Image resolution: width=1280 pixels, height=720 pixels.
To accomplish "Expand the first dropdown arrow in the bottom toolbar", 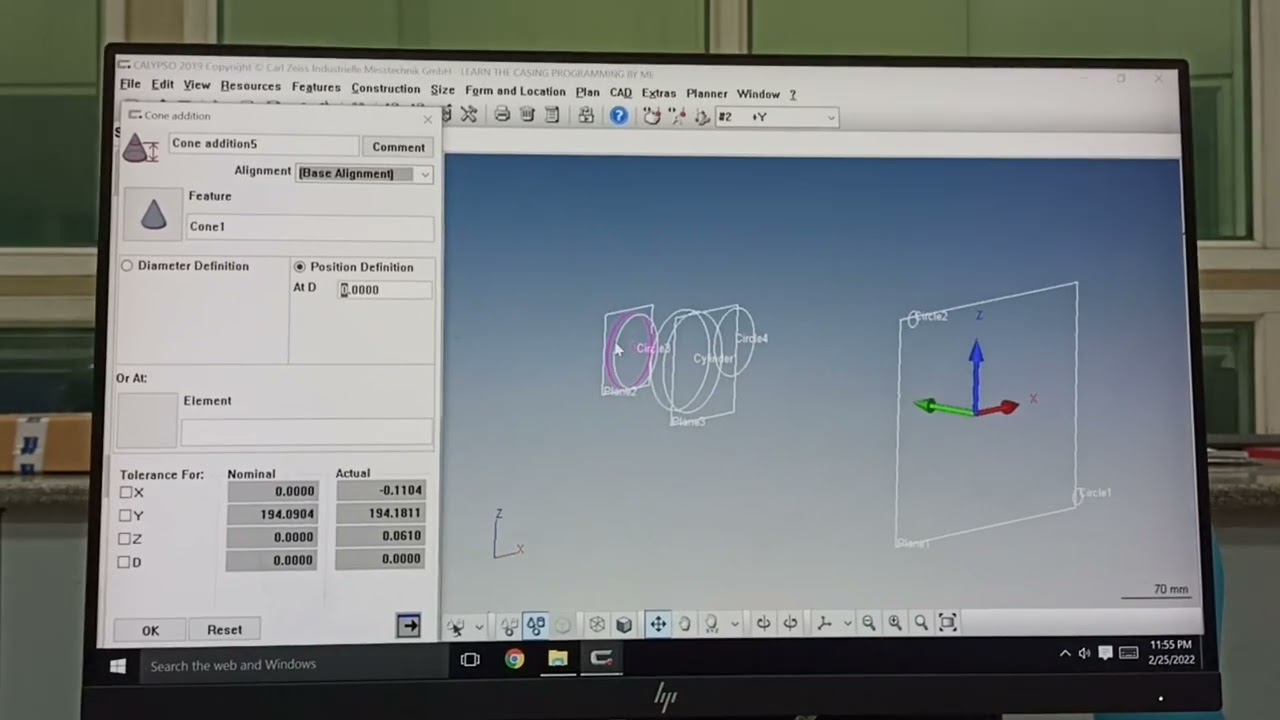I will pos(479,626).
